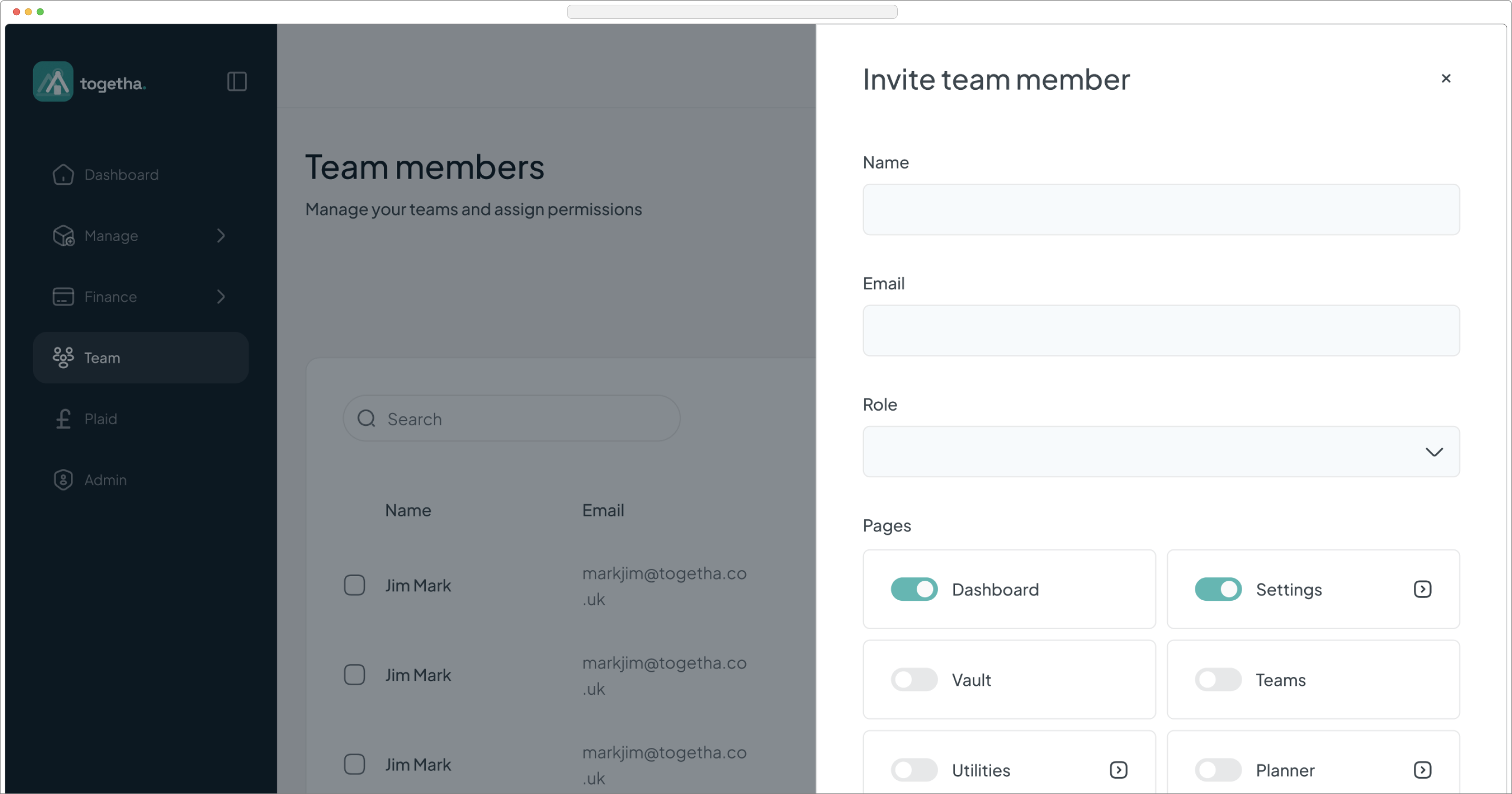Click the Manage box icon in sidebar
This screenshot has height=794, width=1512.
point(64,235)
